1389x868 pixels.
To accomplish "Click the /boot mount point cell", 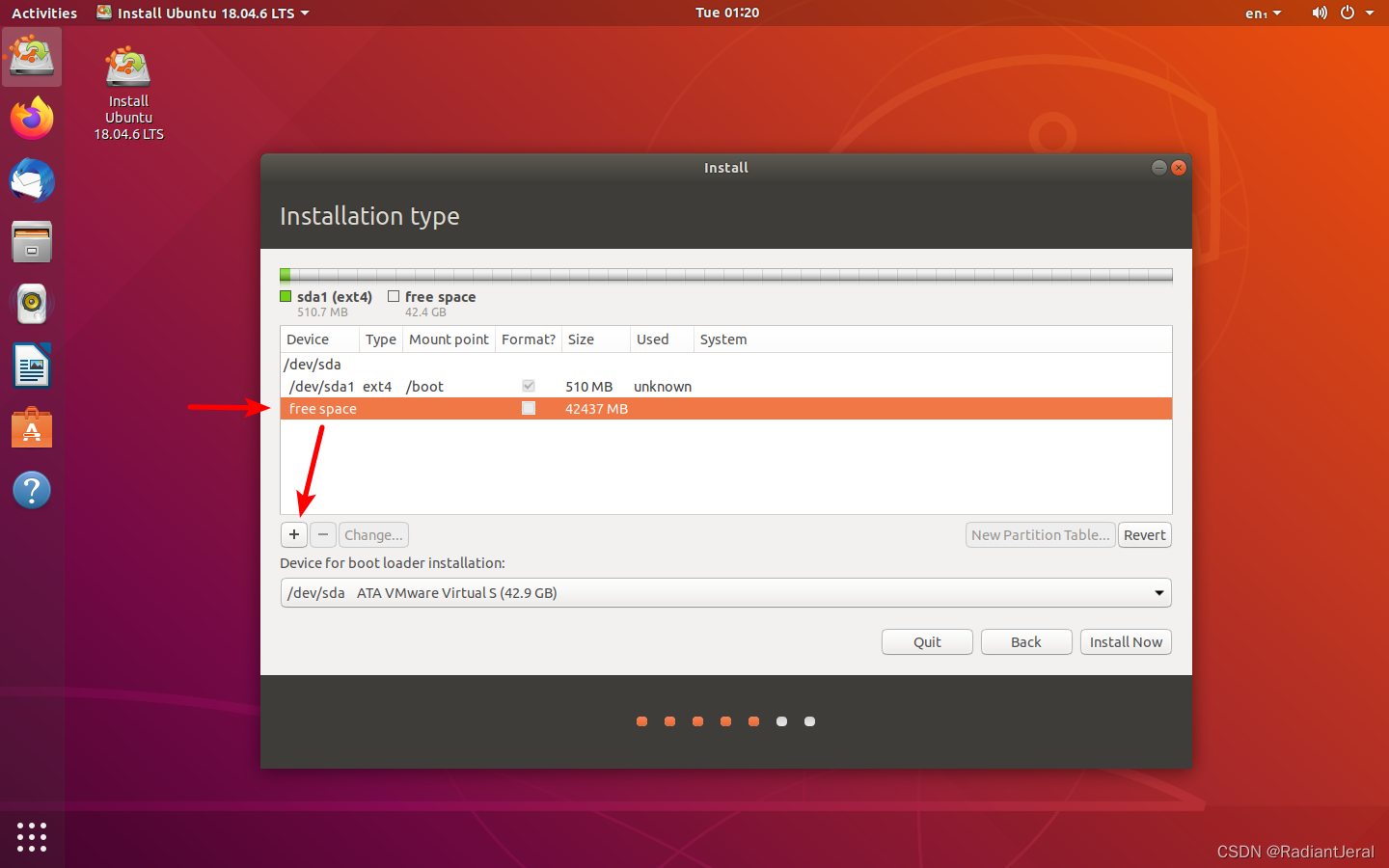I will click(x=425, y=386).
